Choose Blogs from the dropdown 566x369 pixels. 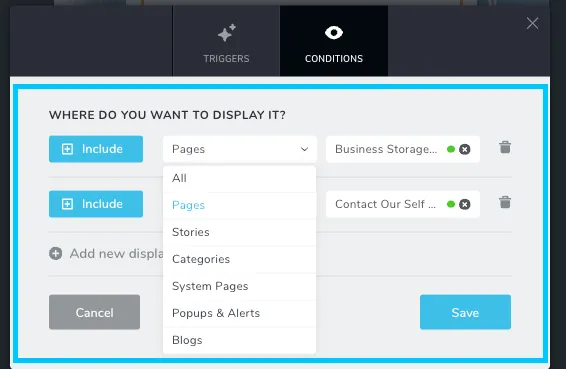tap(240, 340)
